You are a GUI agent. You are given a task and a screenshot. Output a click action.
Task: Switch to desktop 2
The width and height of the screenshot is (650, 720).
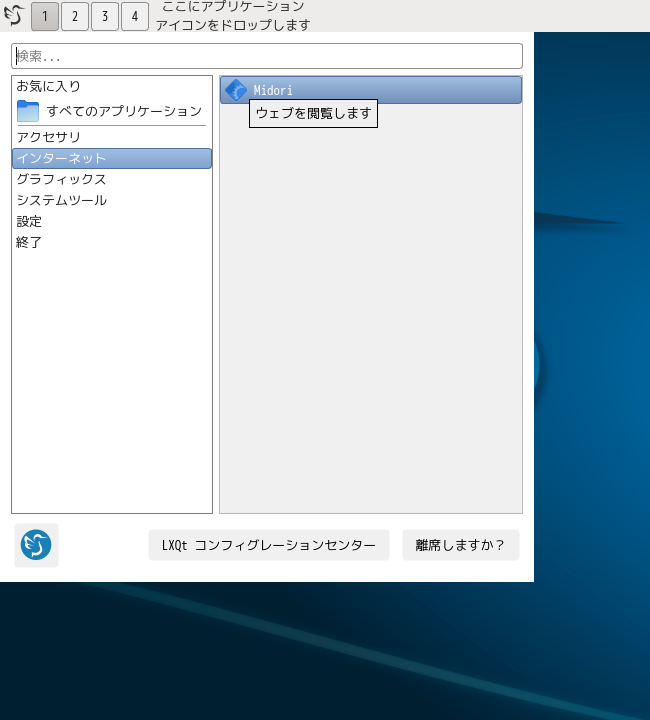click(x=75, y=16)
